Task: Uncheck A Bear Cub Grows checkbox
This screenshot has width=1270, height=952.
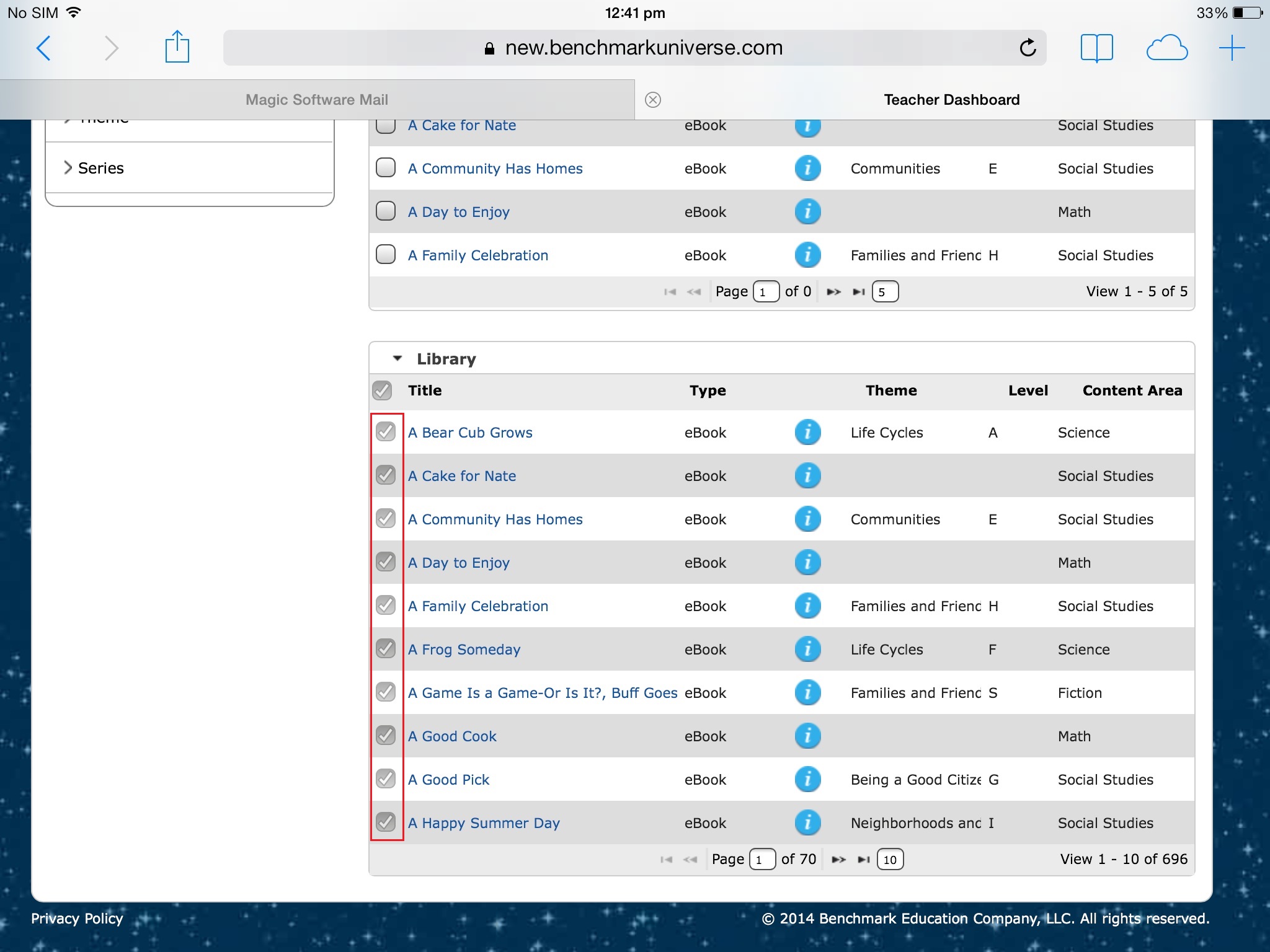Action: coord(386,431)
